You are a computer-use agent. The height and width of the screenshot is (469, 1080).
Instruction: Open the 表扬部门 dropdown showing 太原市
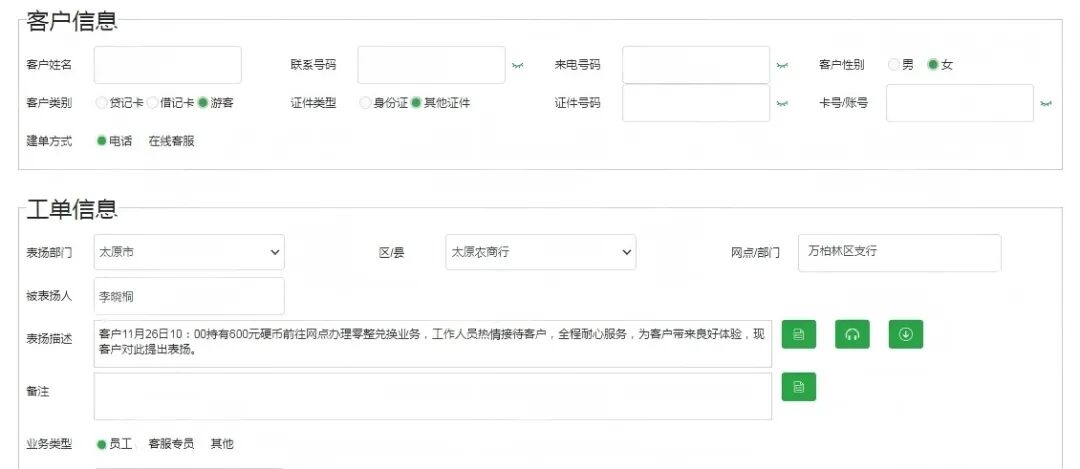point(189,252)
